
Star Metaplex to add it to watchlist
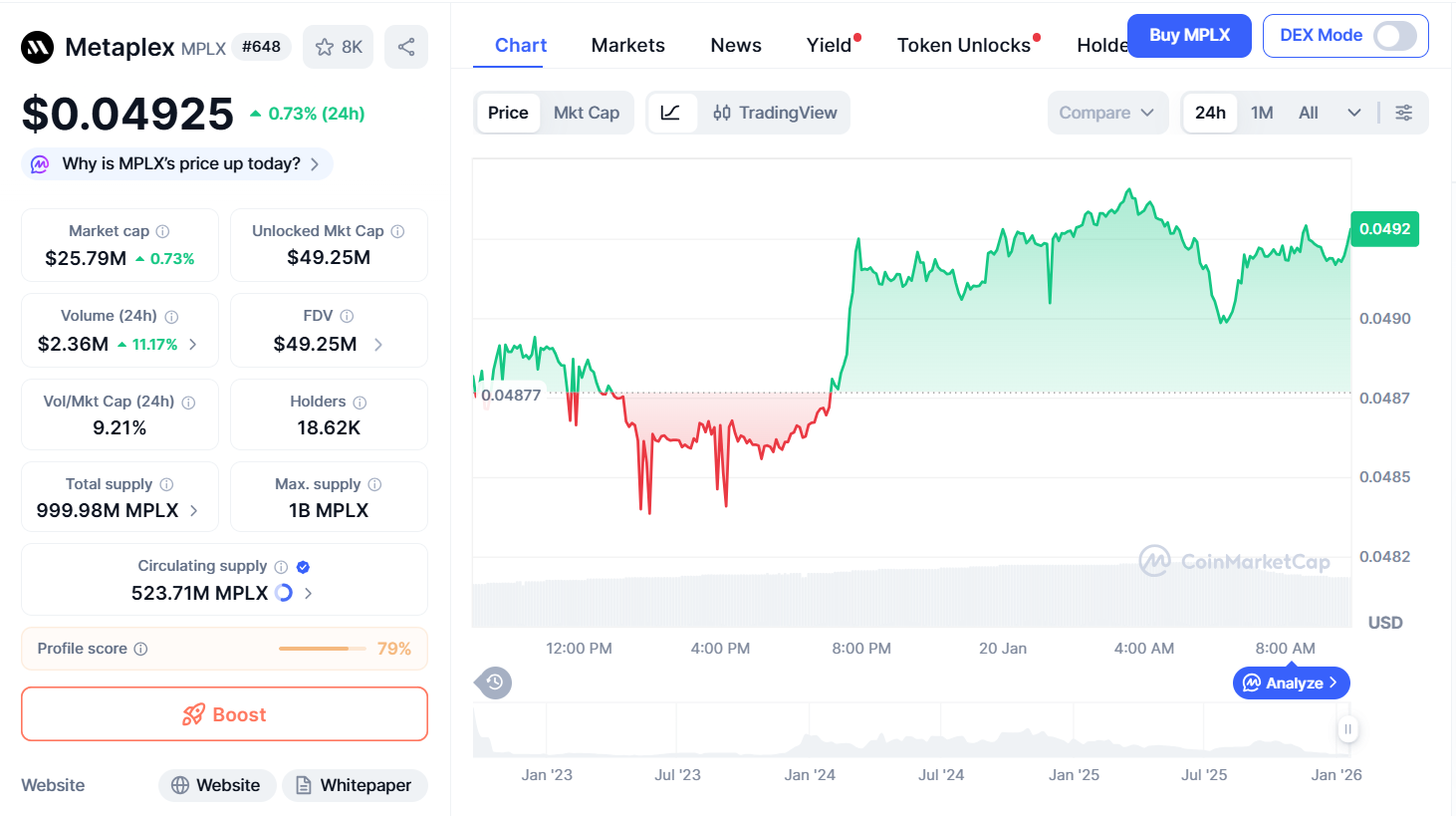pos(325,46)
